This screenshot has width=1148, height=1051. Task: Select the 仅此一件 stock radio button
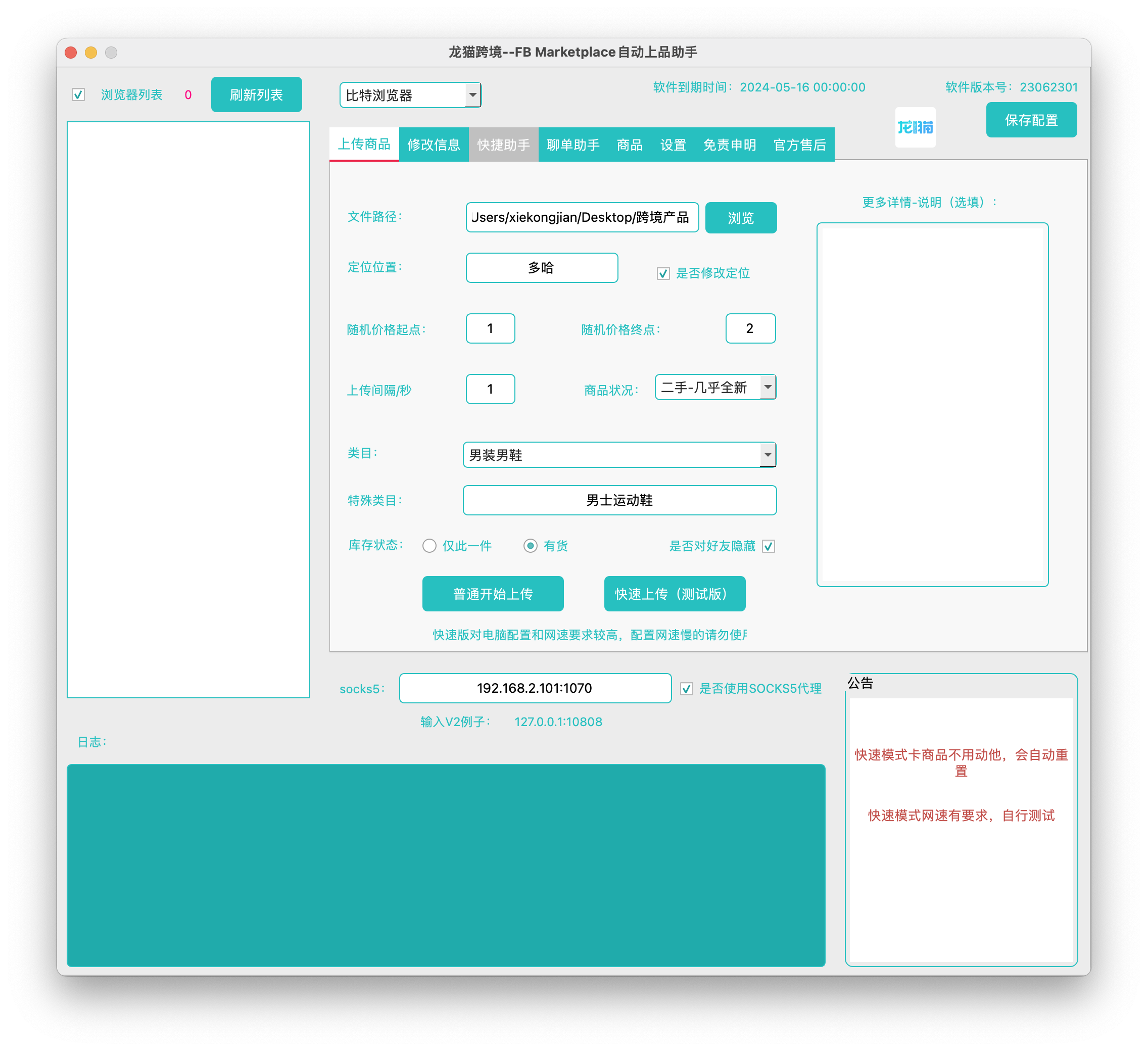429,546
